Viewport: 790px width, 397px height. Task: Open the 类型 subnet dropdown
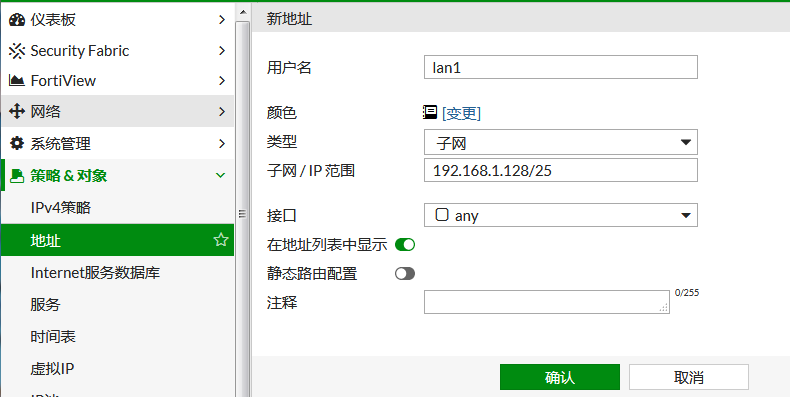pyautogui.click(x=561, y=142)
